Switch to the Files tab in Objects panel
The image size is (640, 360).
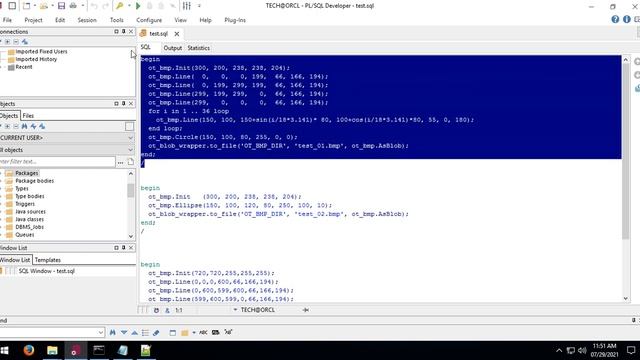[x=28, y=116]
